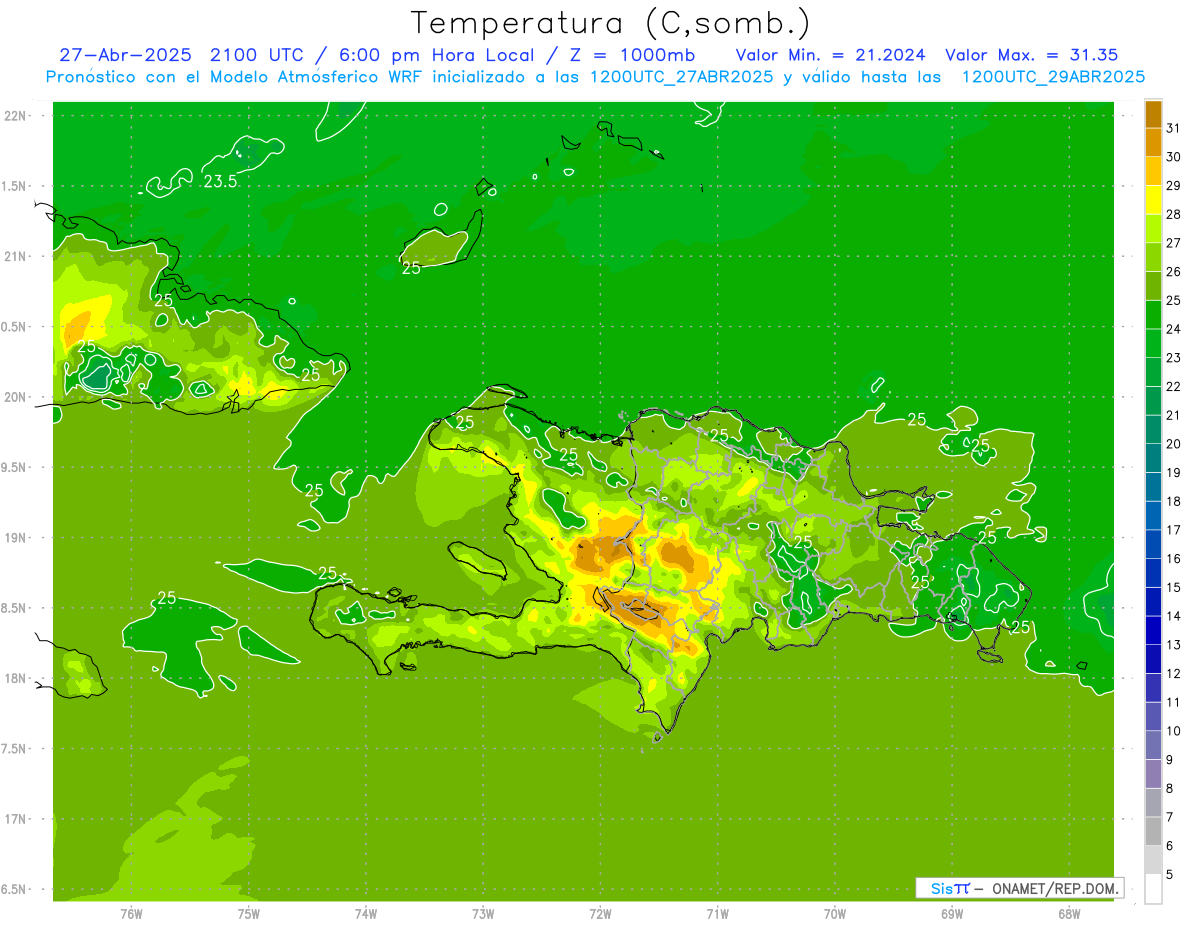The width and height of the screenshot is (1200, 927).
Task: Click the dark orange swatch topping the legend
Action: 1153,114
